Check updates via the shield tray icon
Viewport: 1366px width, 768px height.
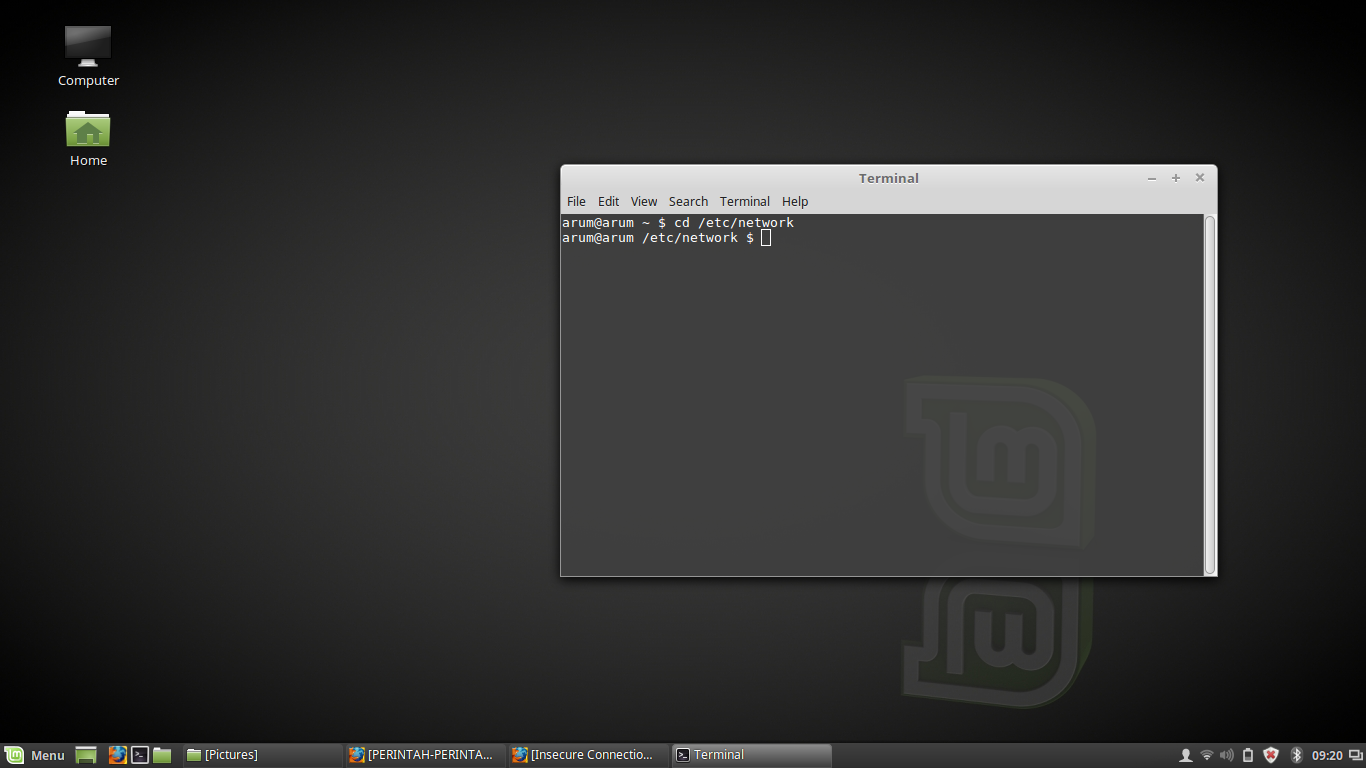(x=1271, y=755)
